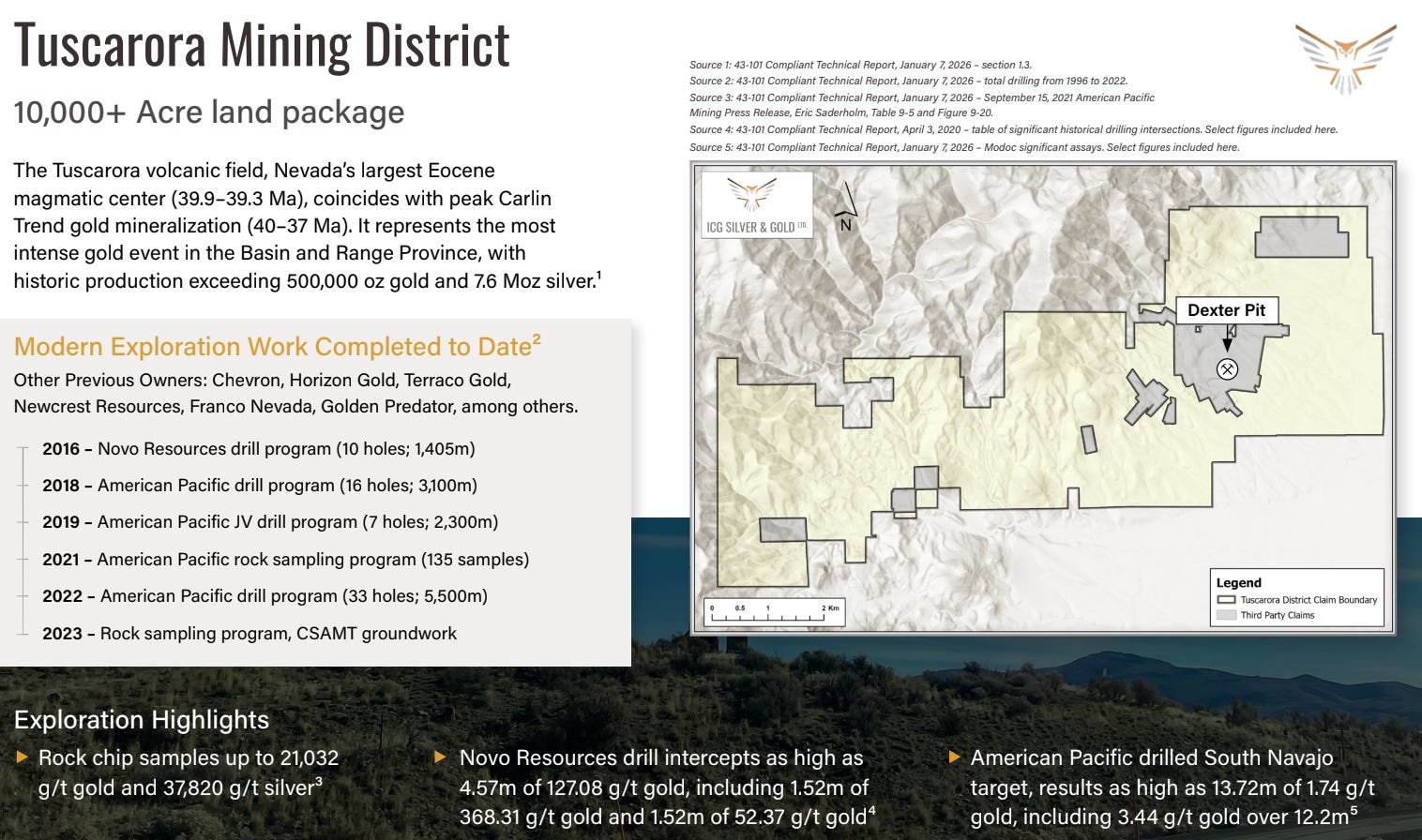Click the 'Rock chip samples up to 21,032' highlight text

(189, 772)
